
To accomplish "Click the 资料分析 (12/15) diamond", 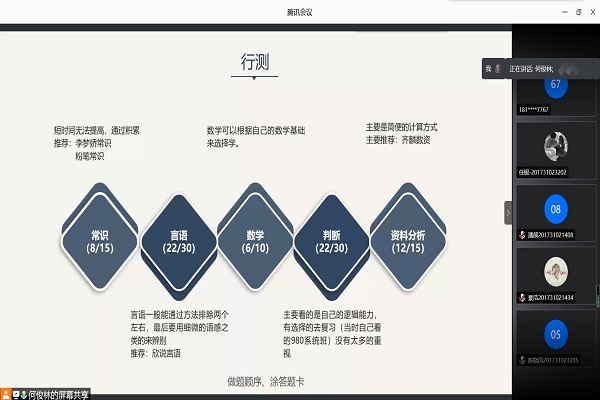I will (x=406, y=241).
